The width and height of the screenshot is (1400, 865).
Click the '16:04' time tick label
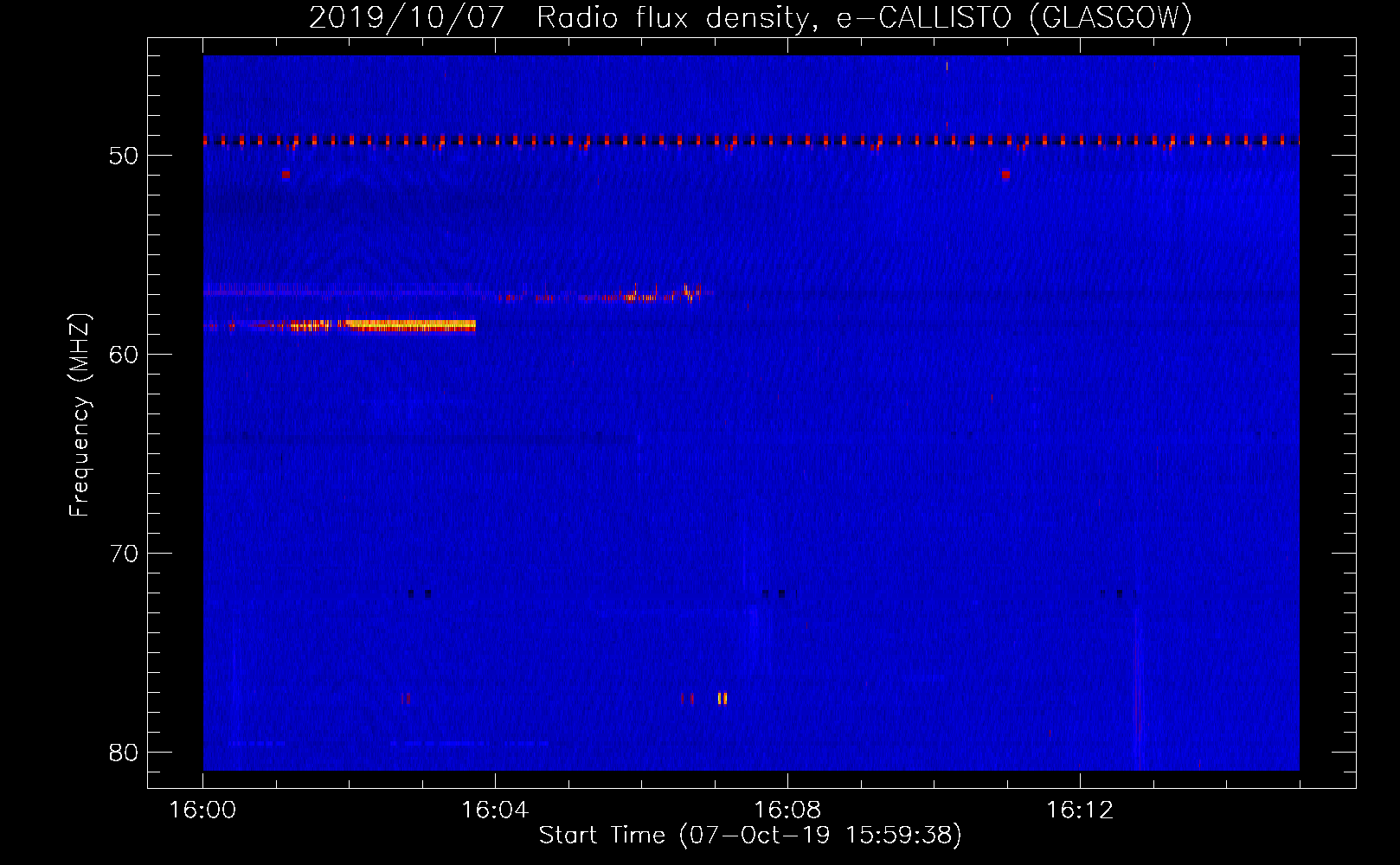point(495,811)
